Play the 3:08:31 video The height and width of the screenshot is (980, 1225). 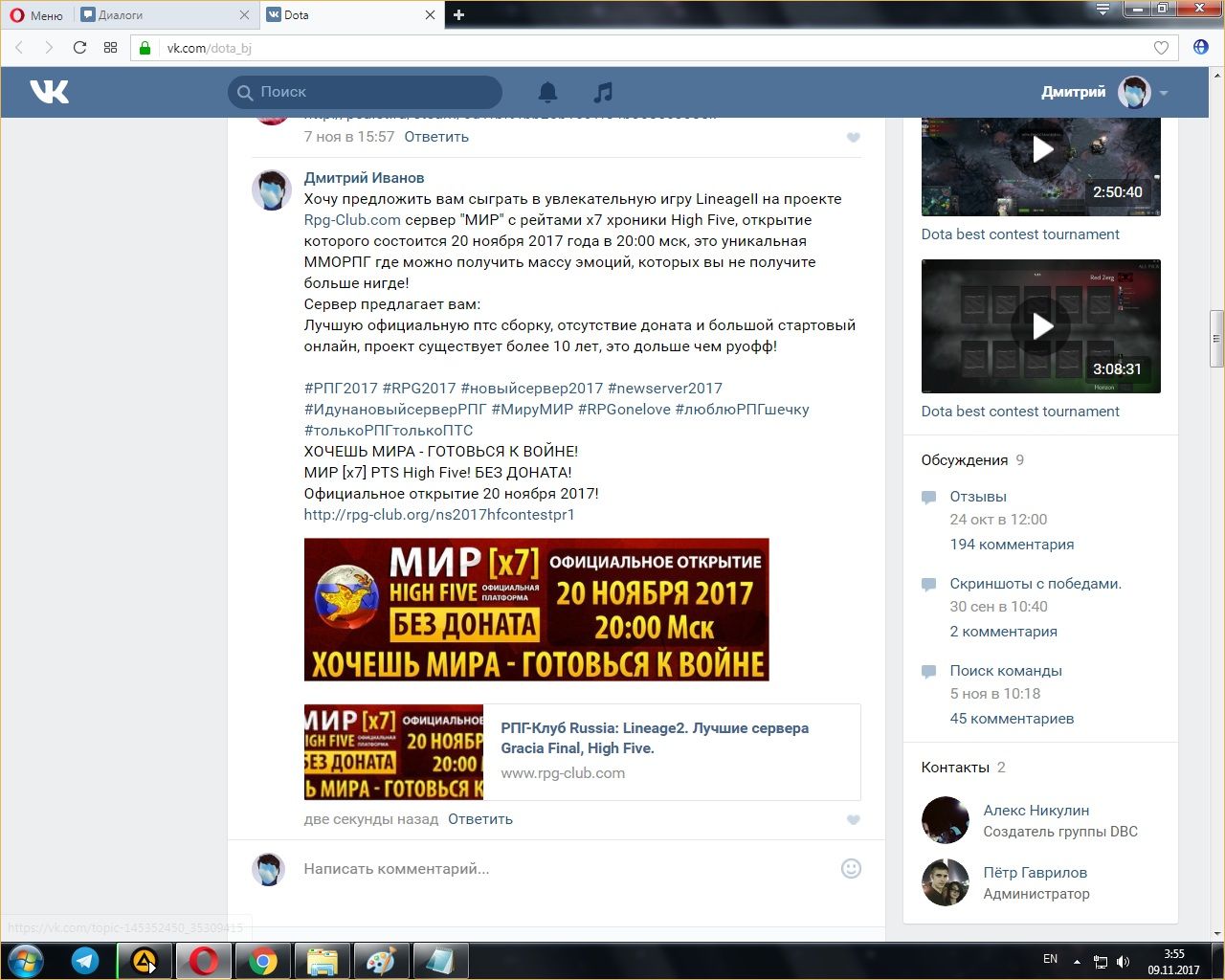(x=1041, y=326)
